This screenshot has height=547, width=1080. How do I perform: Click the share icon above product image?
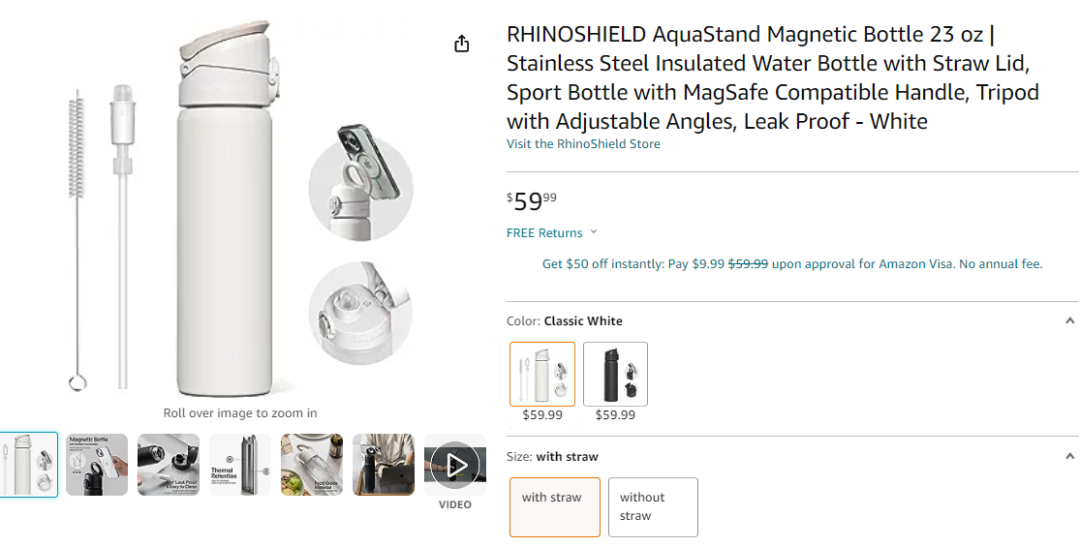[x=461, y=44]
